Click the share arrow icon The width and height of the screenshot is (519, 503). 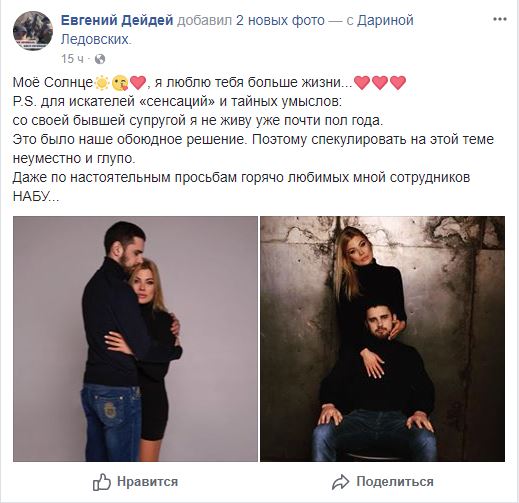(341, 482)
